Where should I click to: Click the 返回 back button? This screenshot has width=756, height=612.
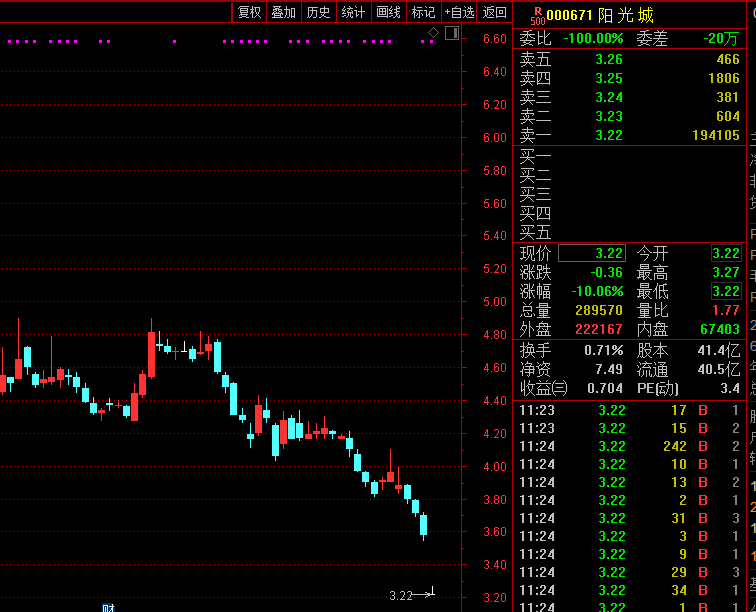click(495, 12)
